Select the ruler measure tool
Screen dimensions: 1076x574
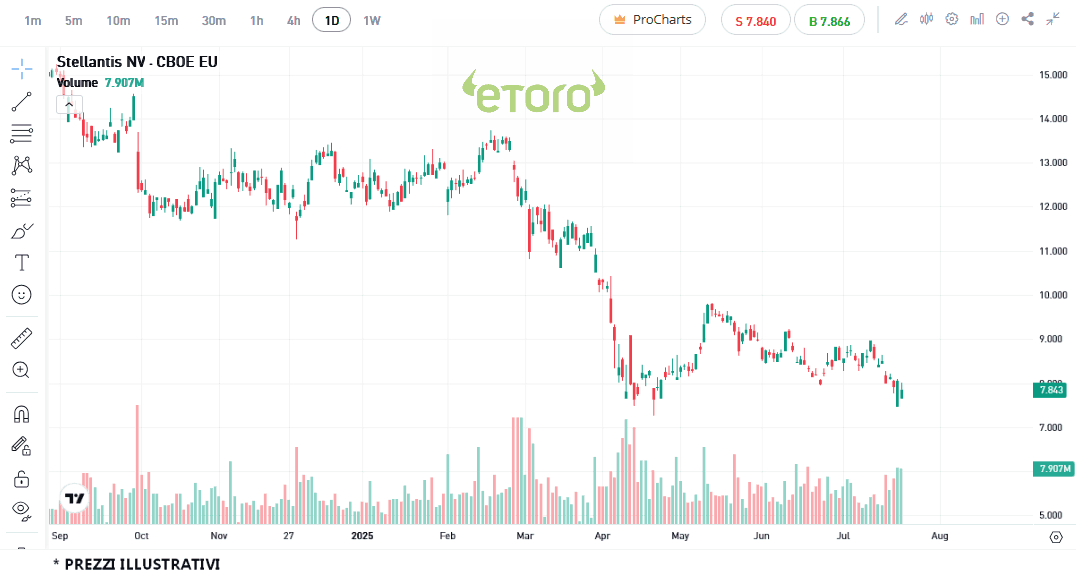pyautogui.click(x=21, y=338)
